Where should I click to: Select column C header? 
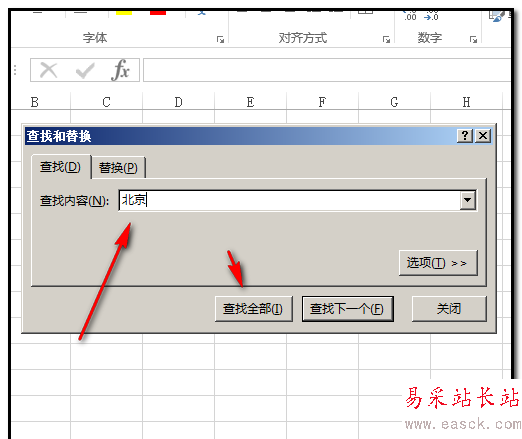(106, 102)
